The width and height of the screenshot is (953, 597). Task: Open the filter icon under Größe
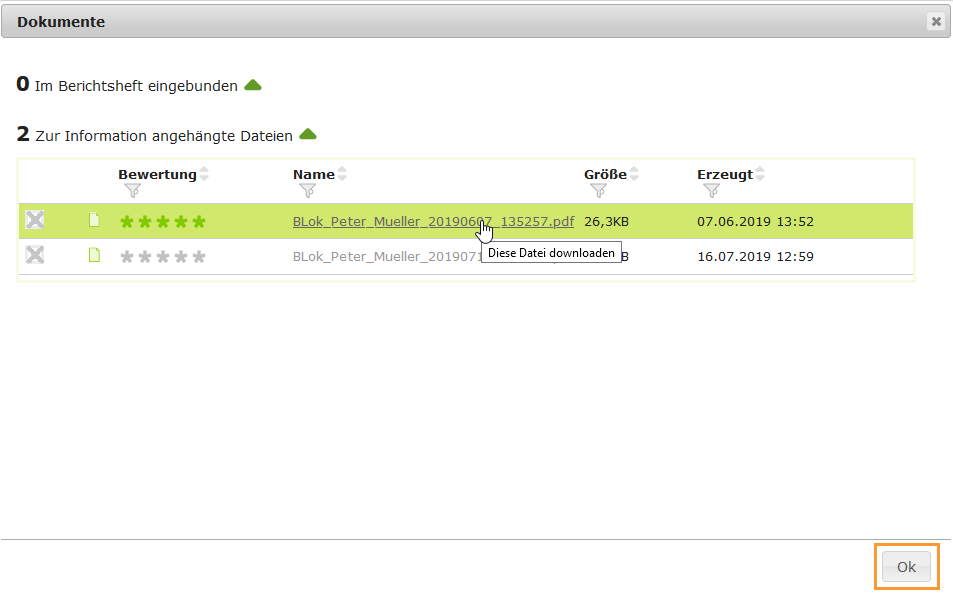tap(598, 191)
